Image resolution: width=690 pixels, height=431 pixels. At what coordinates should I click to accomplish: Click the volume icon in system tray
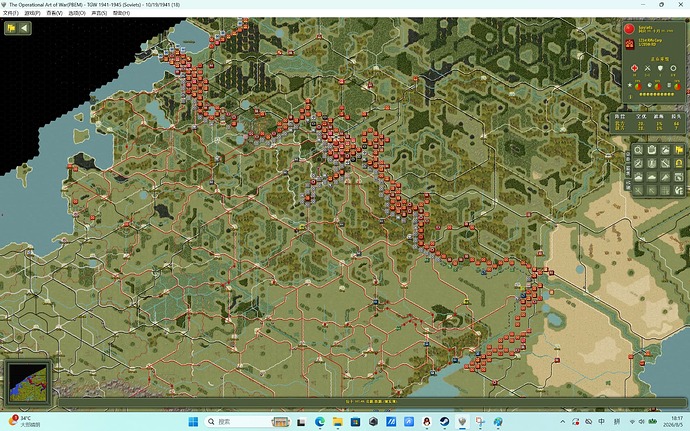(x=641, y=422)
